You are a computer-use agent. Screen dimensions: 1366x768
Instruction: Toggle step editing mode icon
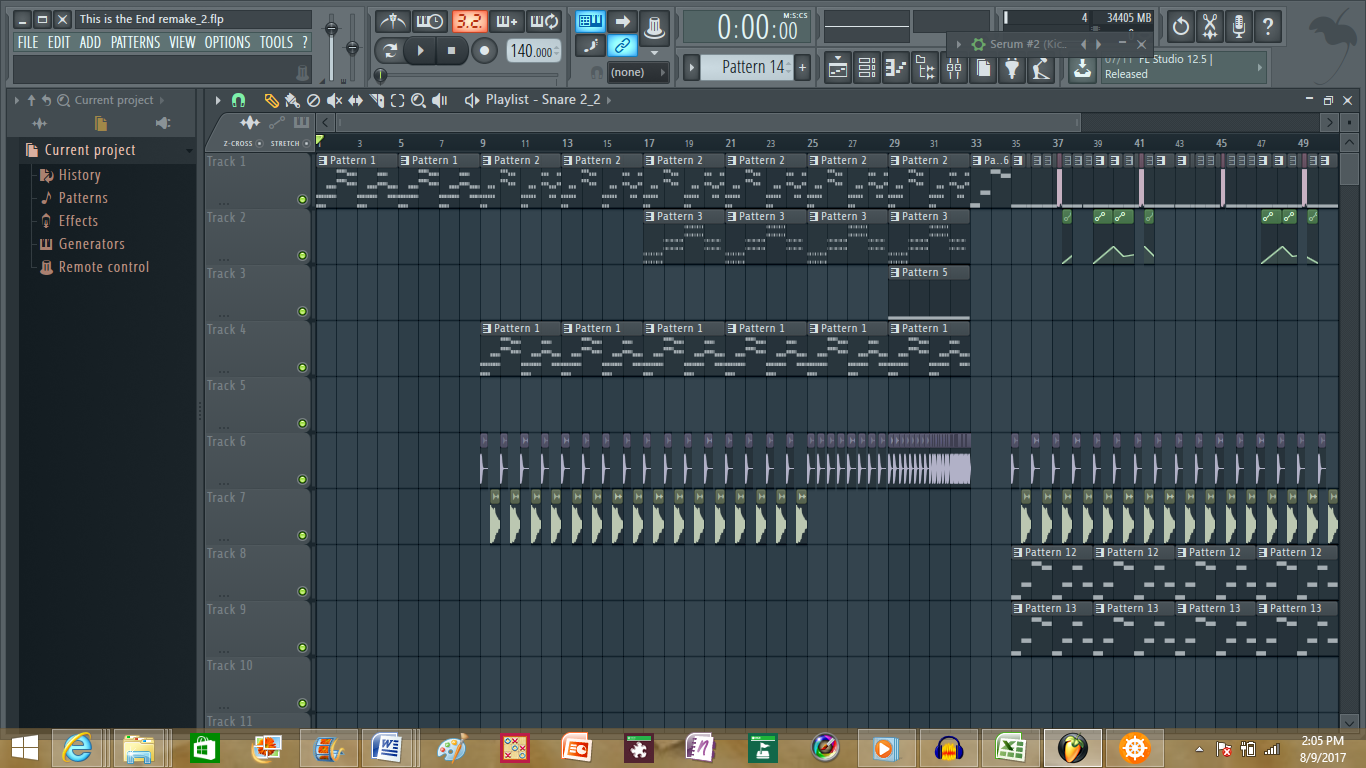click(x=590, y=46)
